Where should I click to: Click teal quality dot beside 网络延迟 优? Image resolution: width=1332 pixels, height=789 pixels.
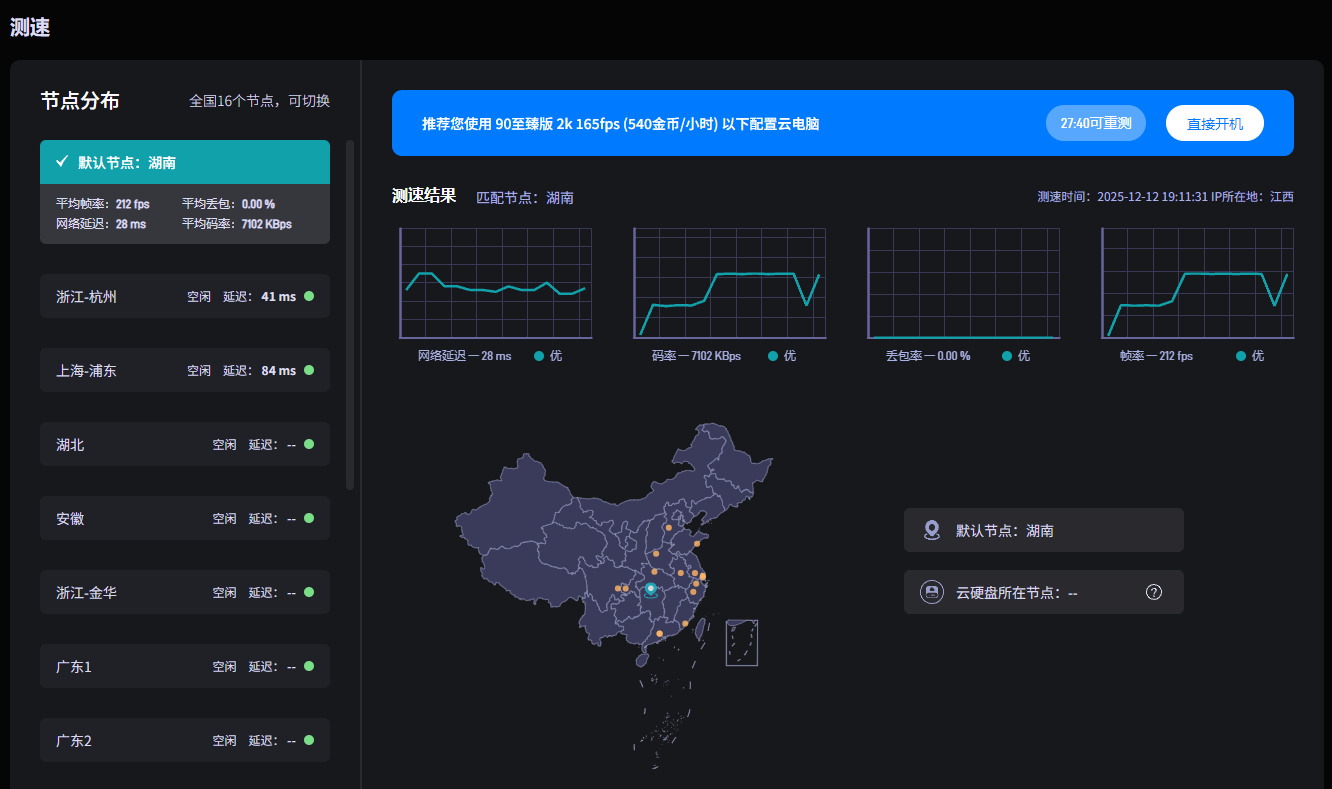click(x=539, y=356)
